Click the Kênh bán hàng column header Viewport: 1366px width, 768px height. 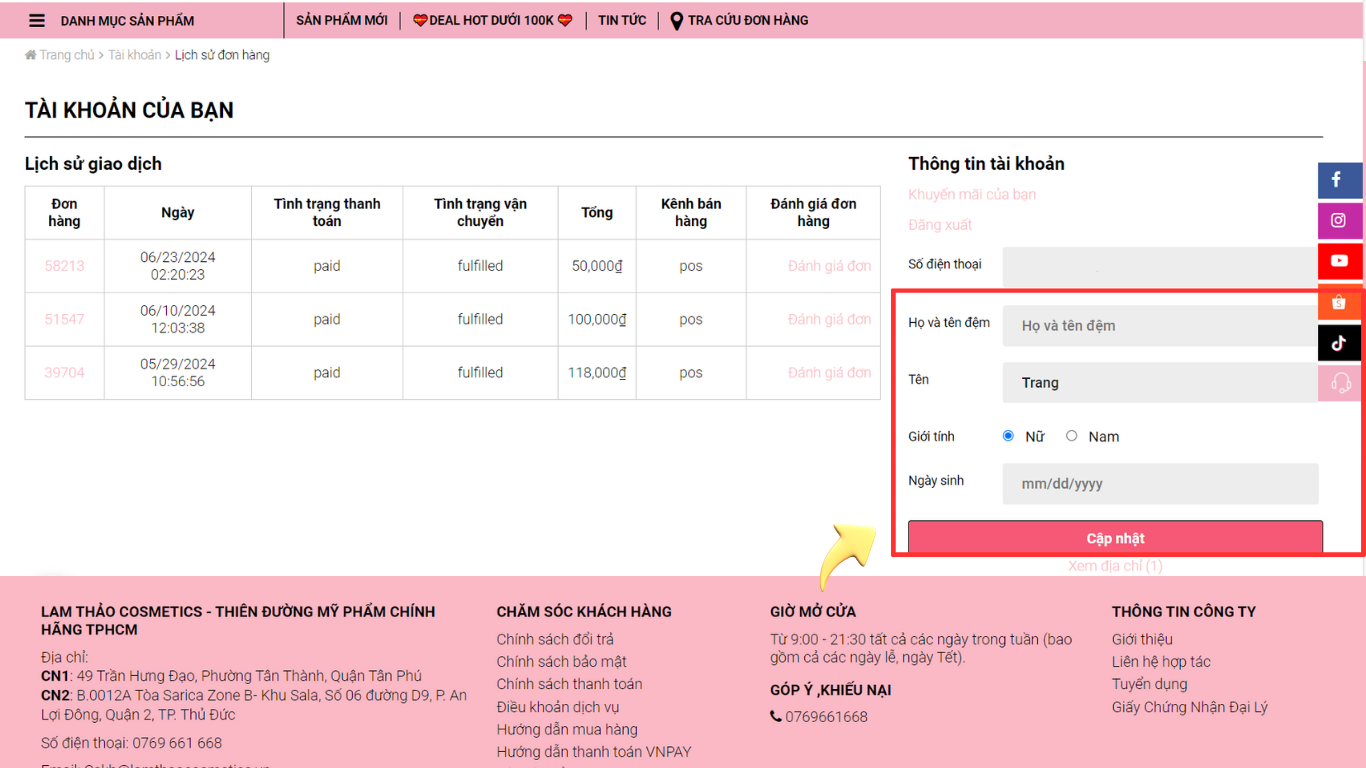[x=691, y=212]
